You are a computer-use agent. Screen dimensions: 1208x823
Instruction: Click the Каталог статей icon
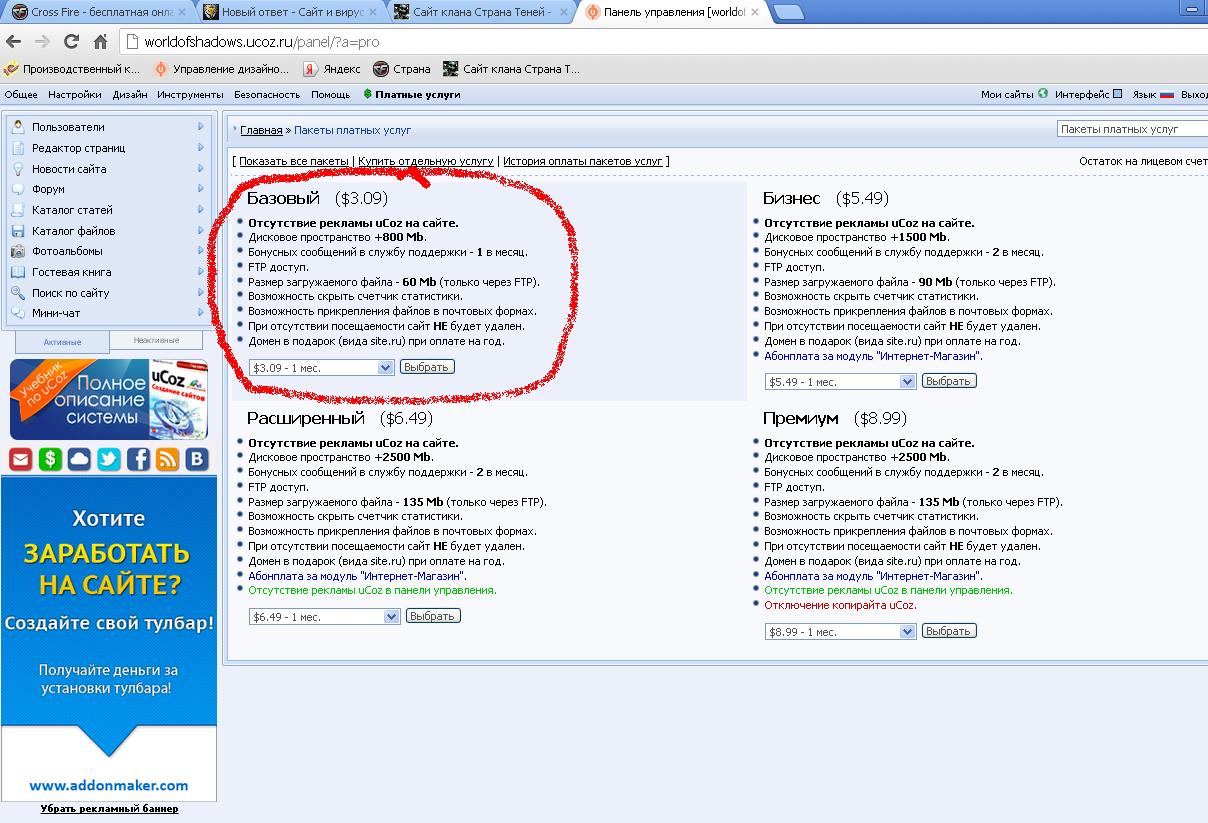18,210
